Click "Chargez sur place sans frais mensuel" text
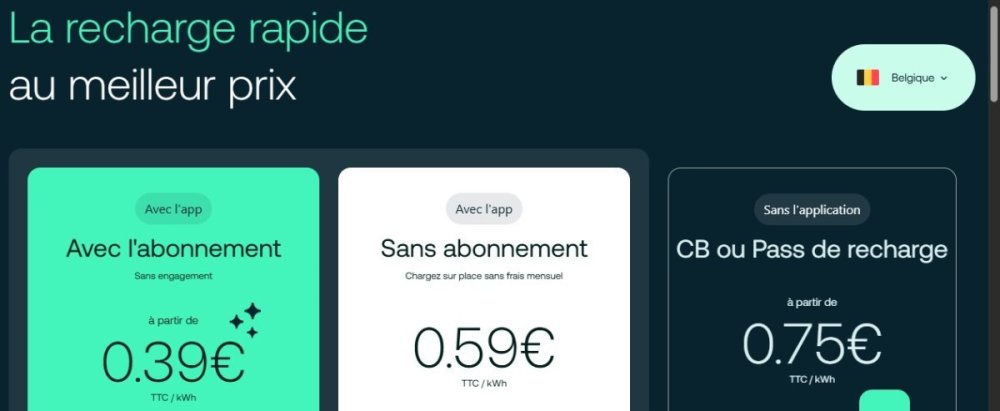The image size is (1000, 411). [484, 275]
